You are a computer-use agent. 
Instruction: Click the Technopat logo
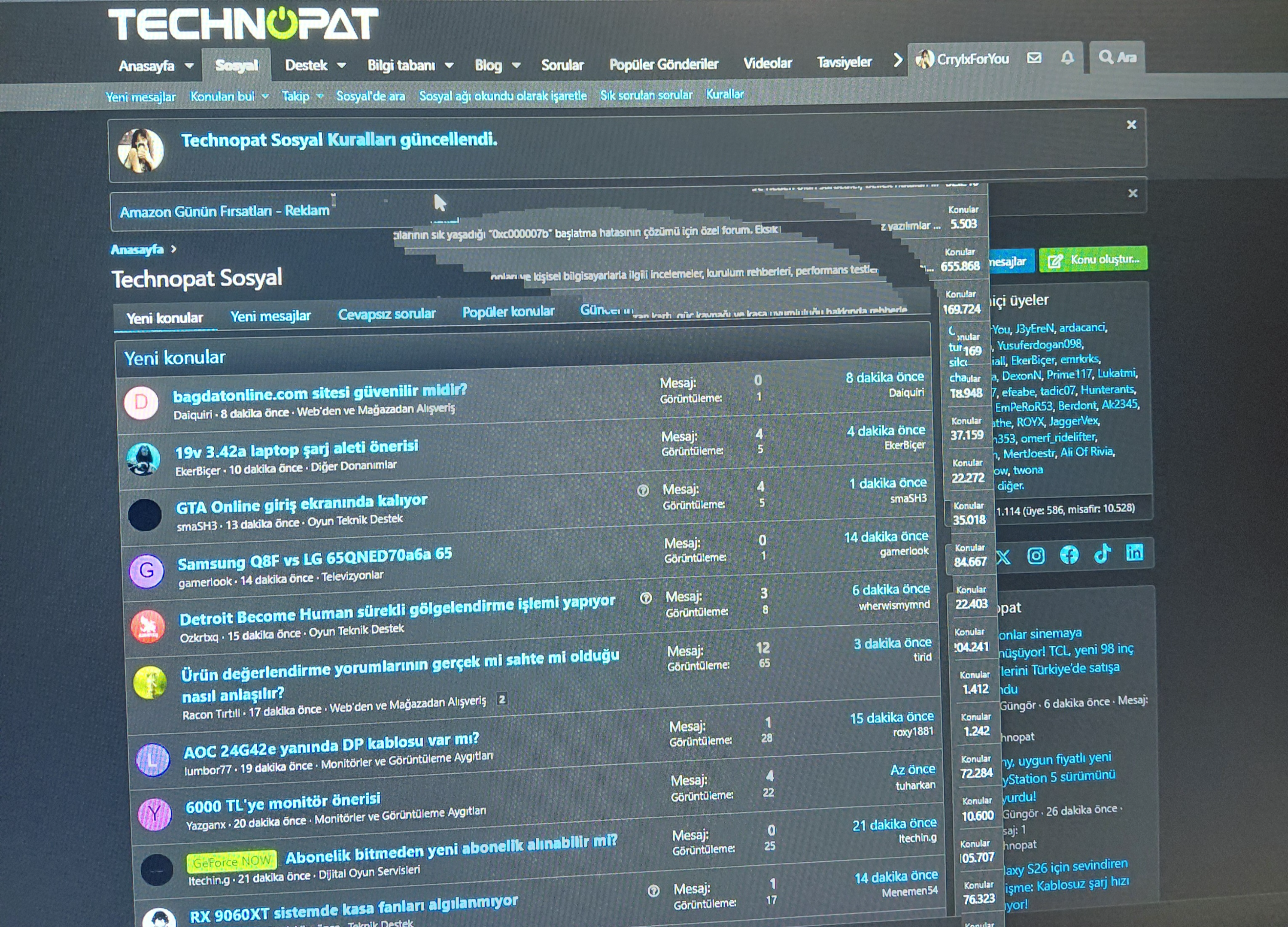(x=243, y=24)
